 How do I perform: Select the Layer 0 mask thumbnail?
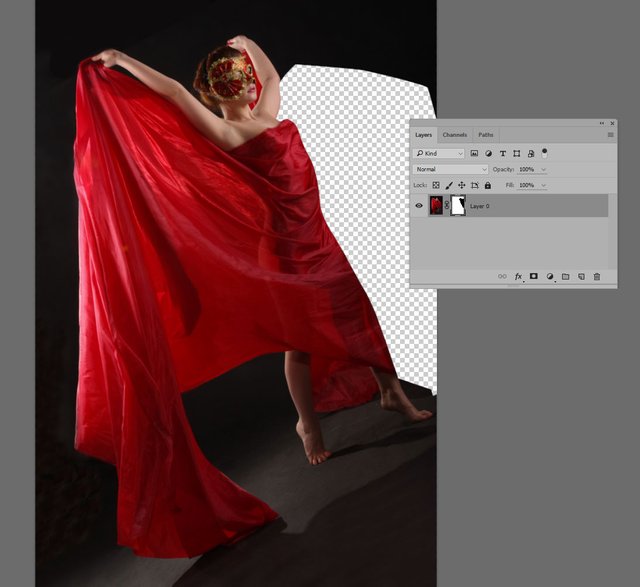click(x=458, y=205)
